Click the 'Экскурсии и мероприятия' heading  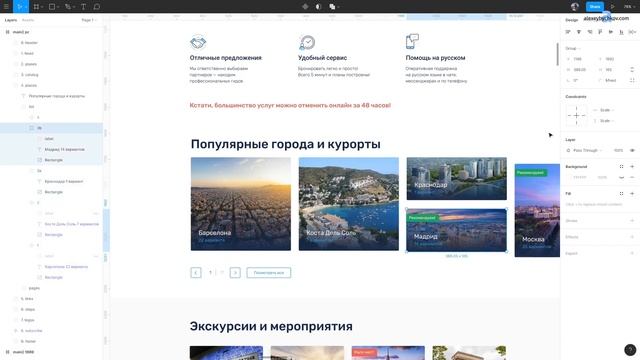pos(271,327)
